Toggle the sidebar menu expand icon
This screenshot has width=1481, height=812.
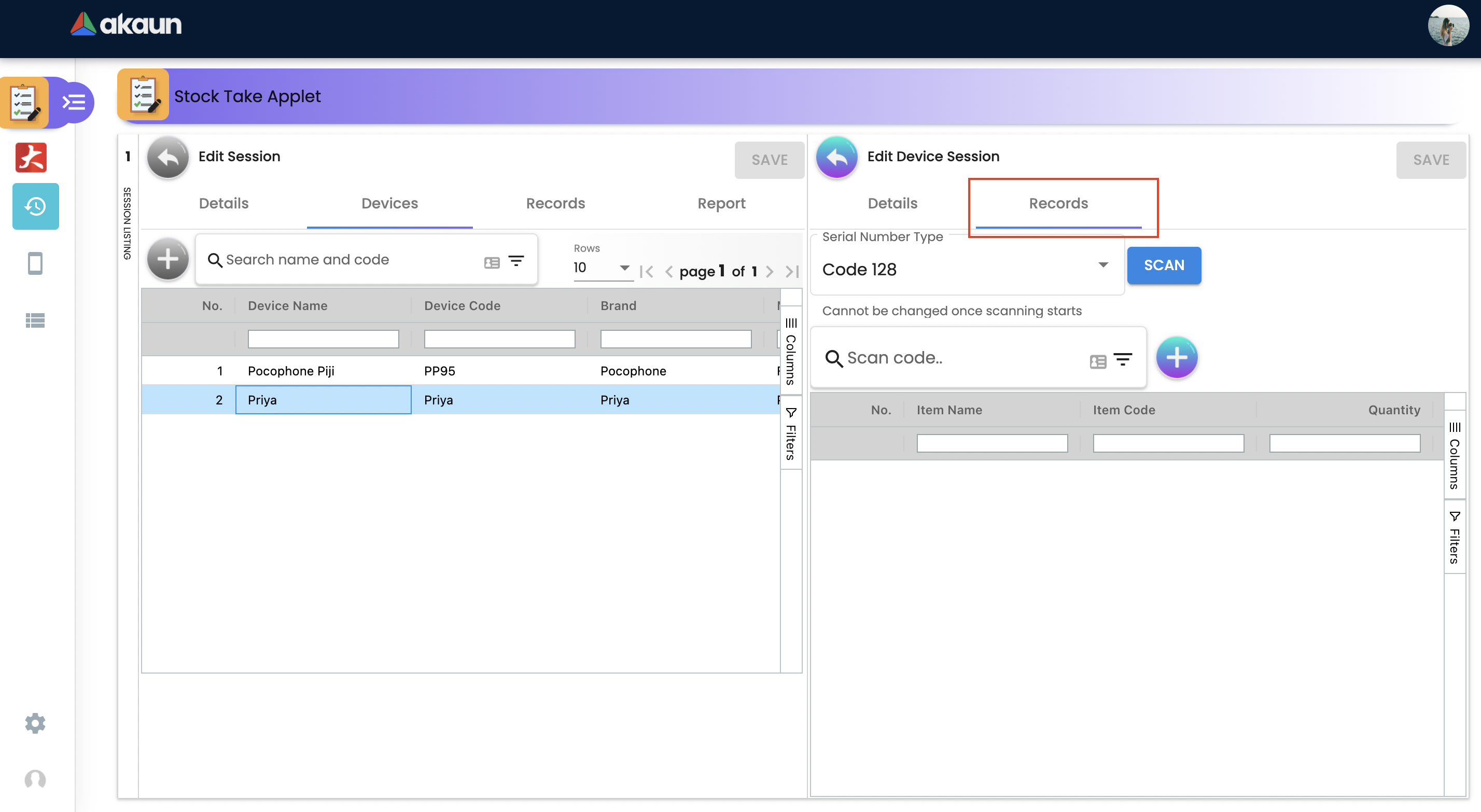point(74,103)
